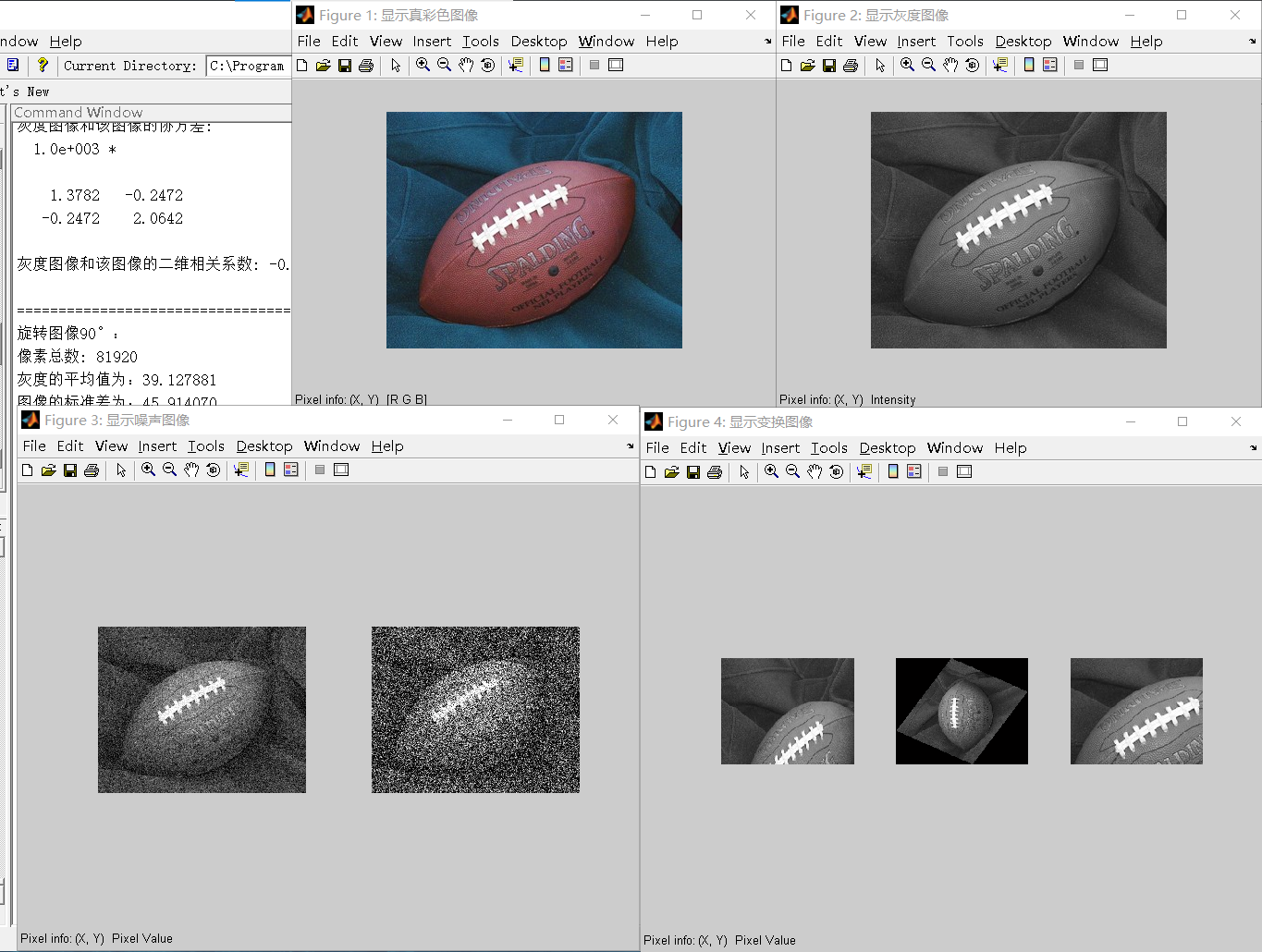
Task: Insert Colorbar icon in Figure 1 toolbar
Action: point(545,66)
